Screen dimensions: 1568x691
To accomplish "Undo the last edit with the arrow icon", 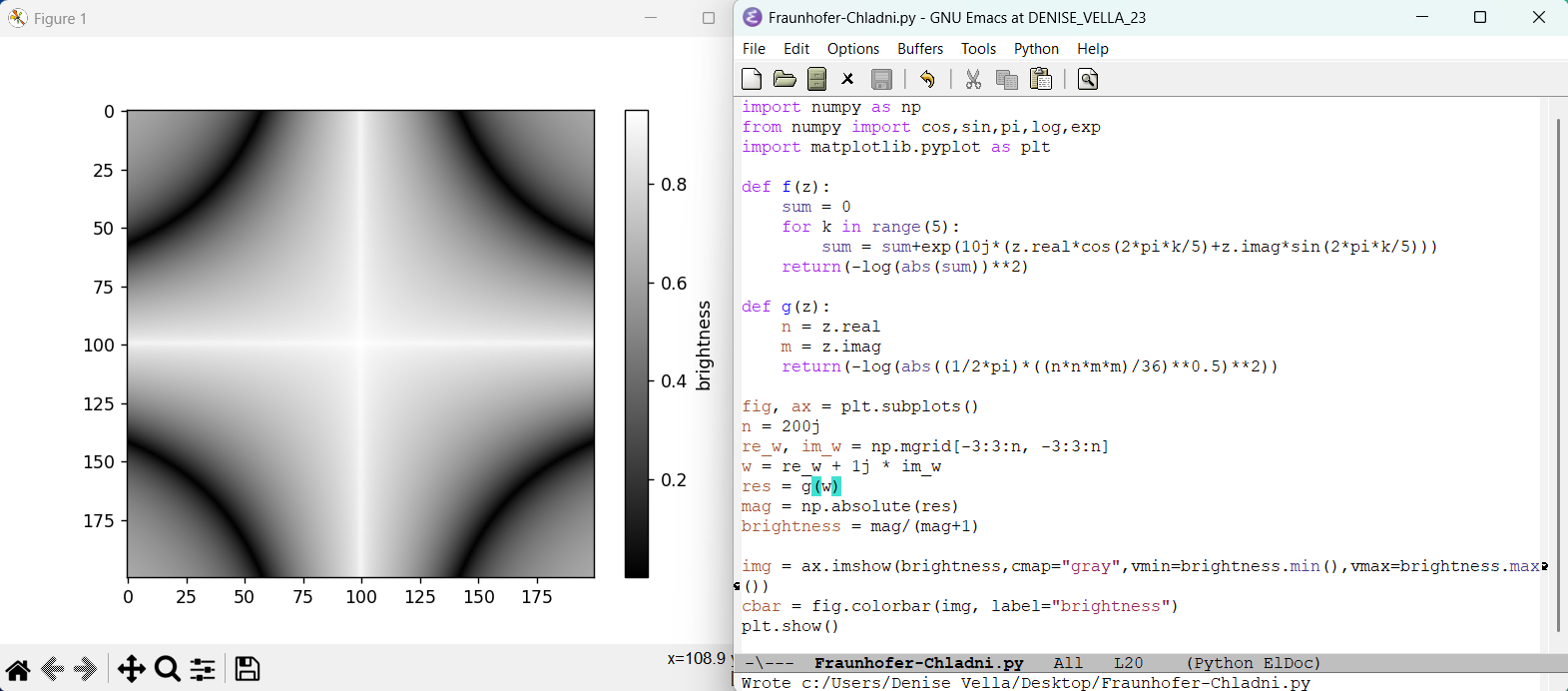I will tap(927, 79).
